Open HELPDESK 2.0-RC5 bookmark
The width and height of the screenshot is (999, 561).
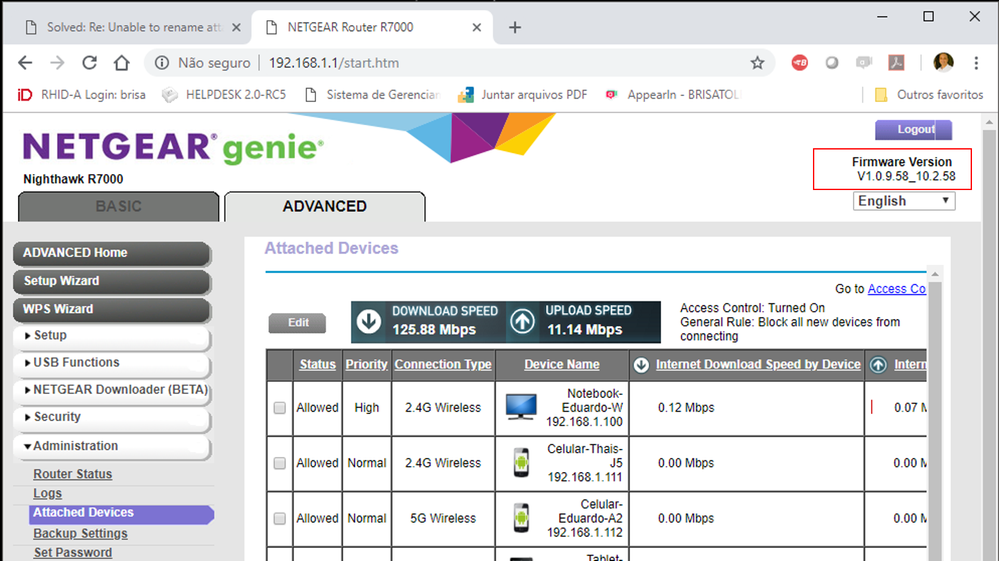[x=224, y=95]
